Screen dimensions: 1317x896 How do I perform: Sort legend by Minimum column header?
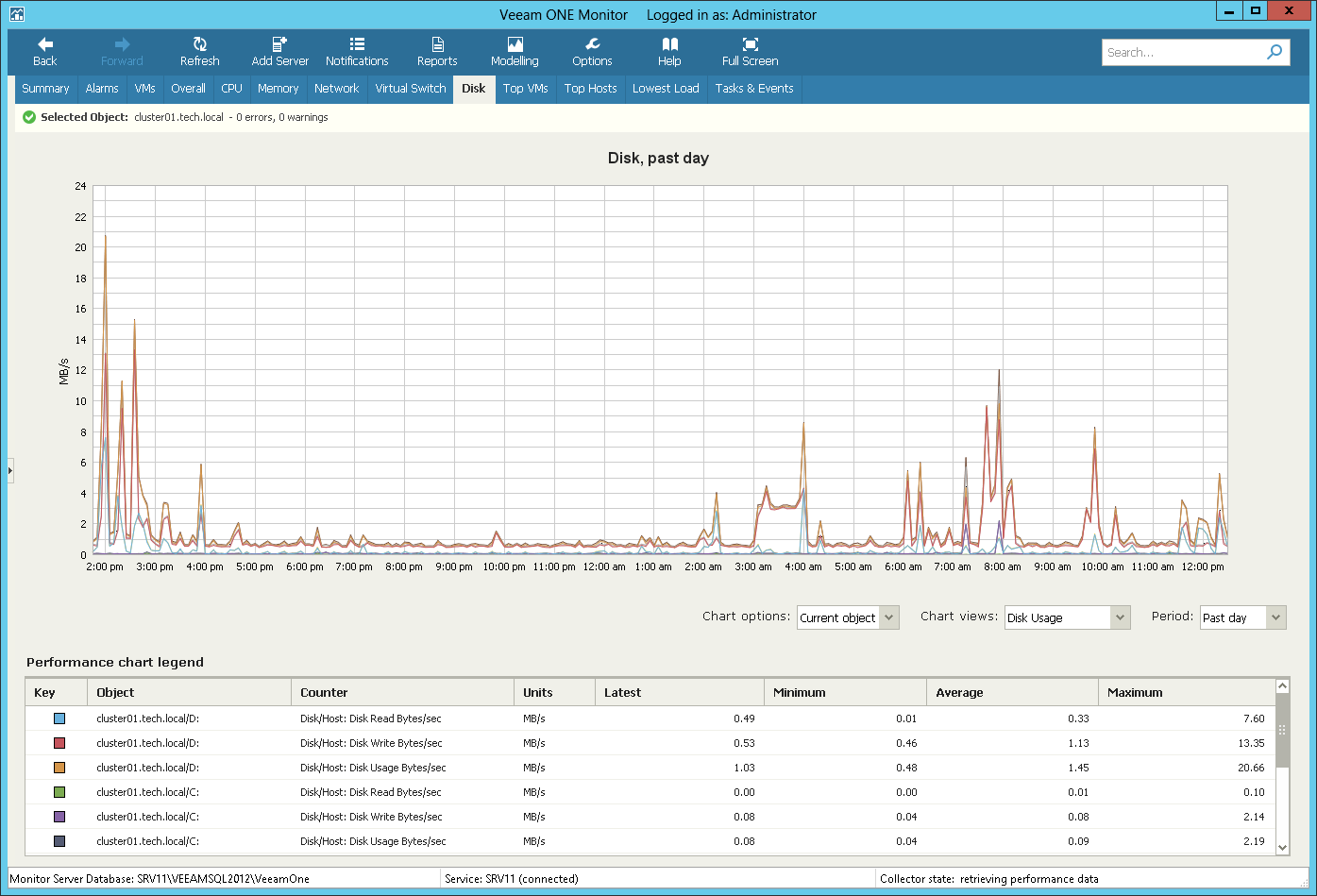pyautogui.click(x=845, y=692)
